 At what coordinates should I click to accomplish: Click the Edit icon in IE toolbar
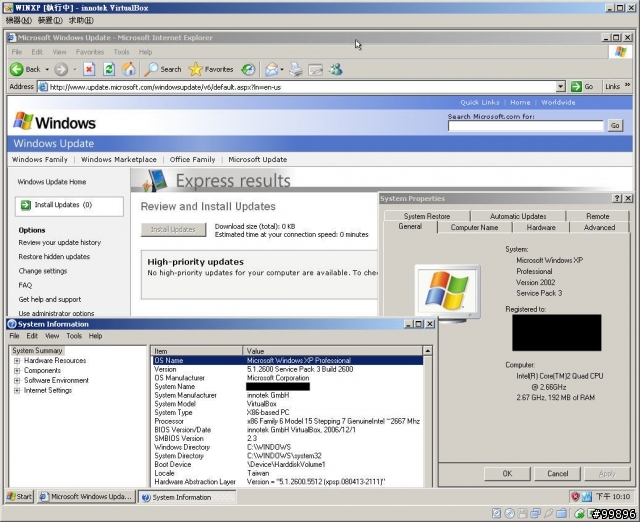316,70
